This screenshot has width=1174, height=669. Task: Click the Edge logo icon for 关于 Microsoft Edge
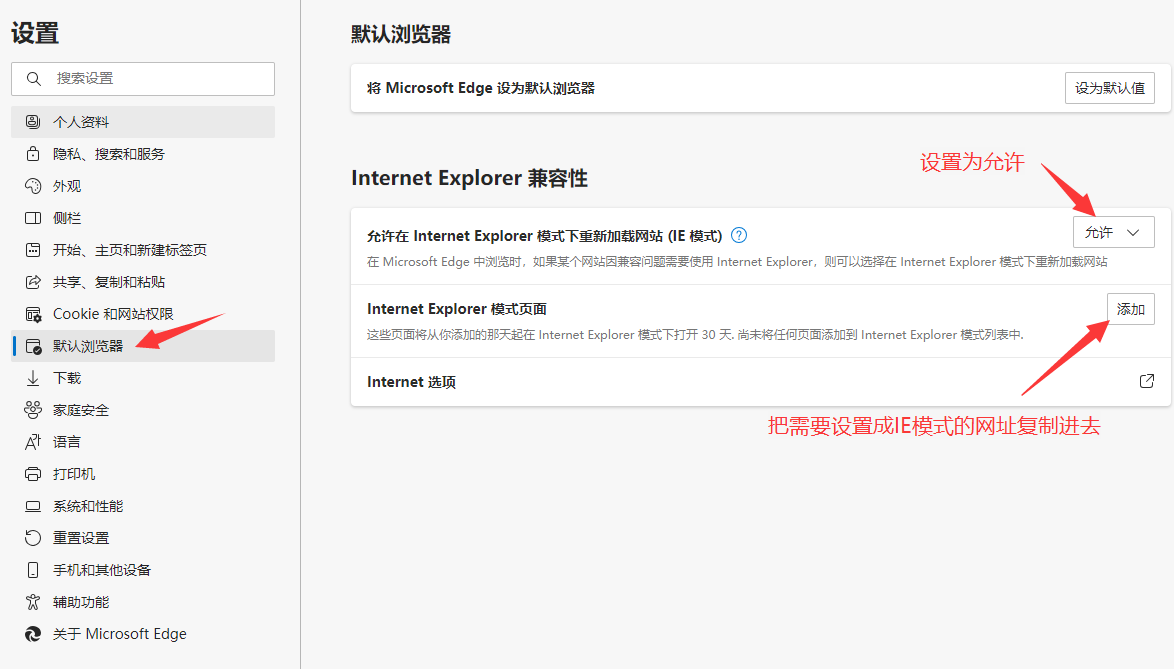click(33, 634)
